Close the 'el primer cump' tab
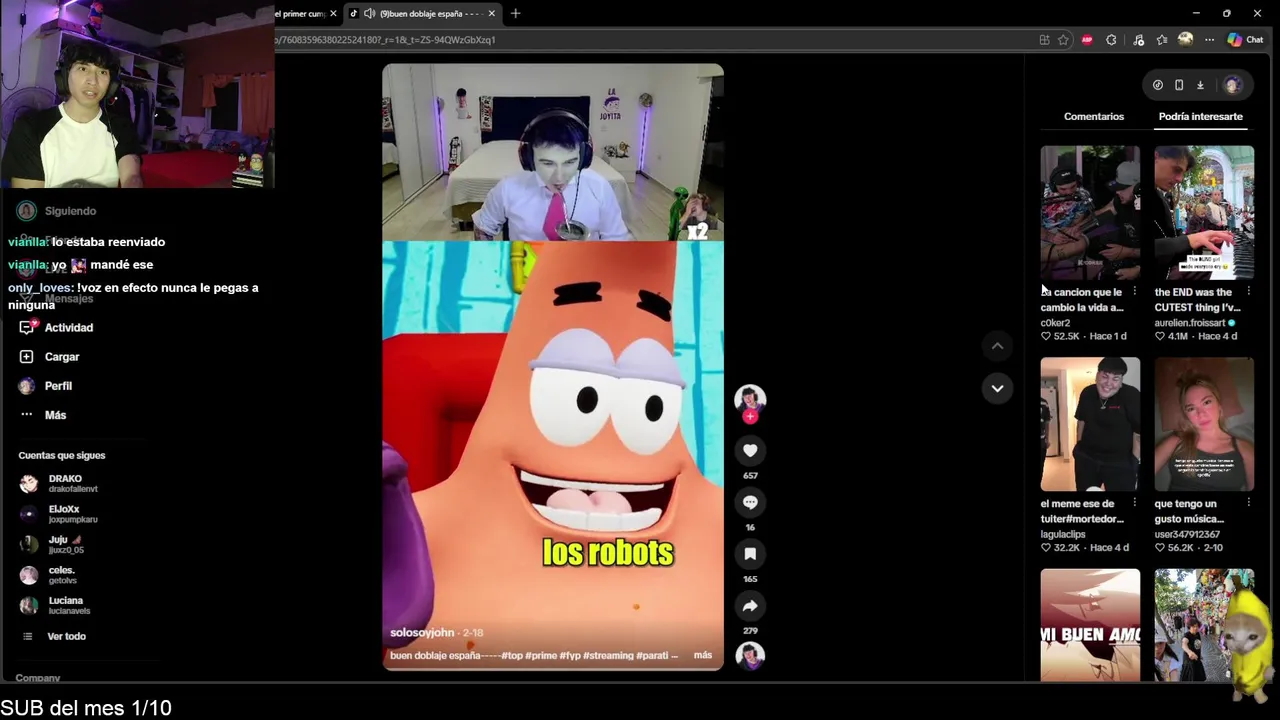Screen dimensions: 1280x720 tap(333, 13)
